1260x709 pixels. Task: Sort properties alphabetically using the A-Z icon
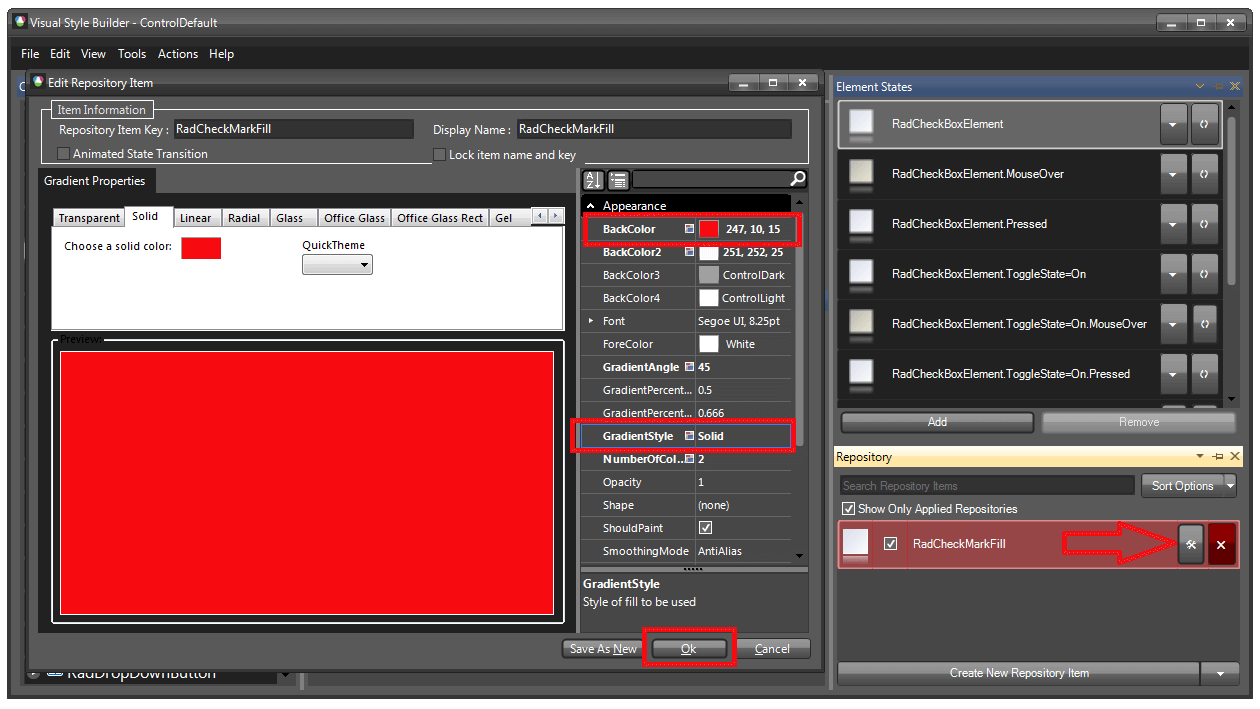(593, 179)
